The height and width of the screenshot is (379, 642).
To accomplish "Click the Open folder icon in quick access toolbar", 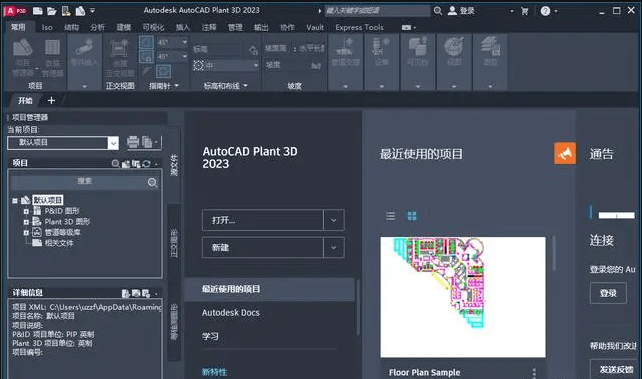I will point(52,11).
